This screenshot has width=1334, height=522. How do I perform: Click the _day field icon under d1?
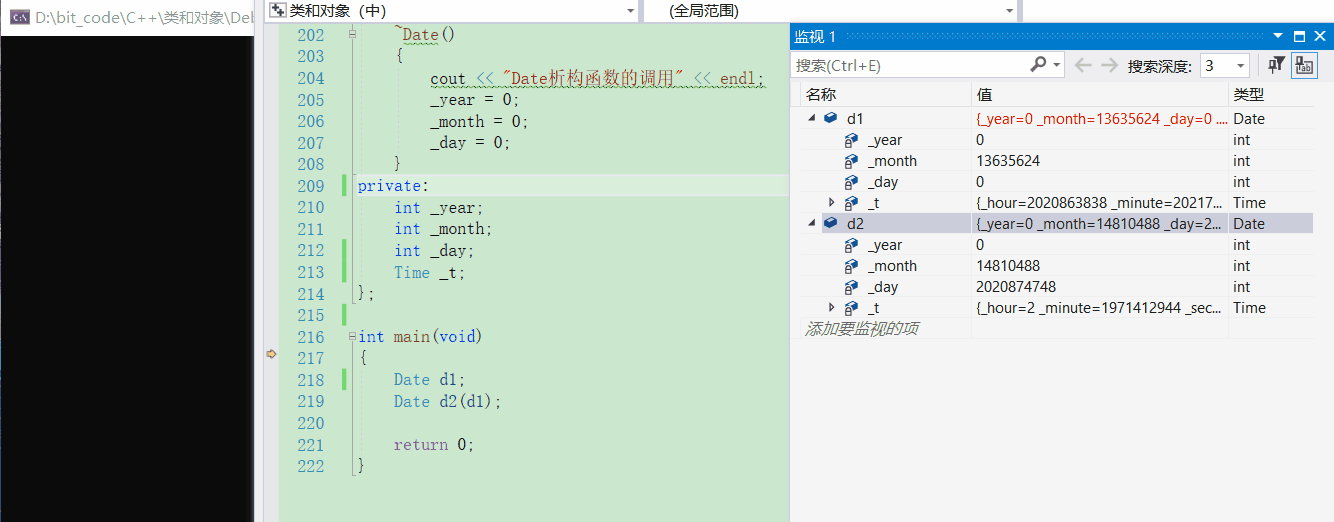point(852,182)
